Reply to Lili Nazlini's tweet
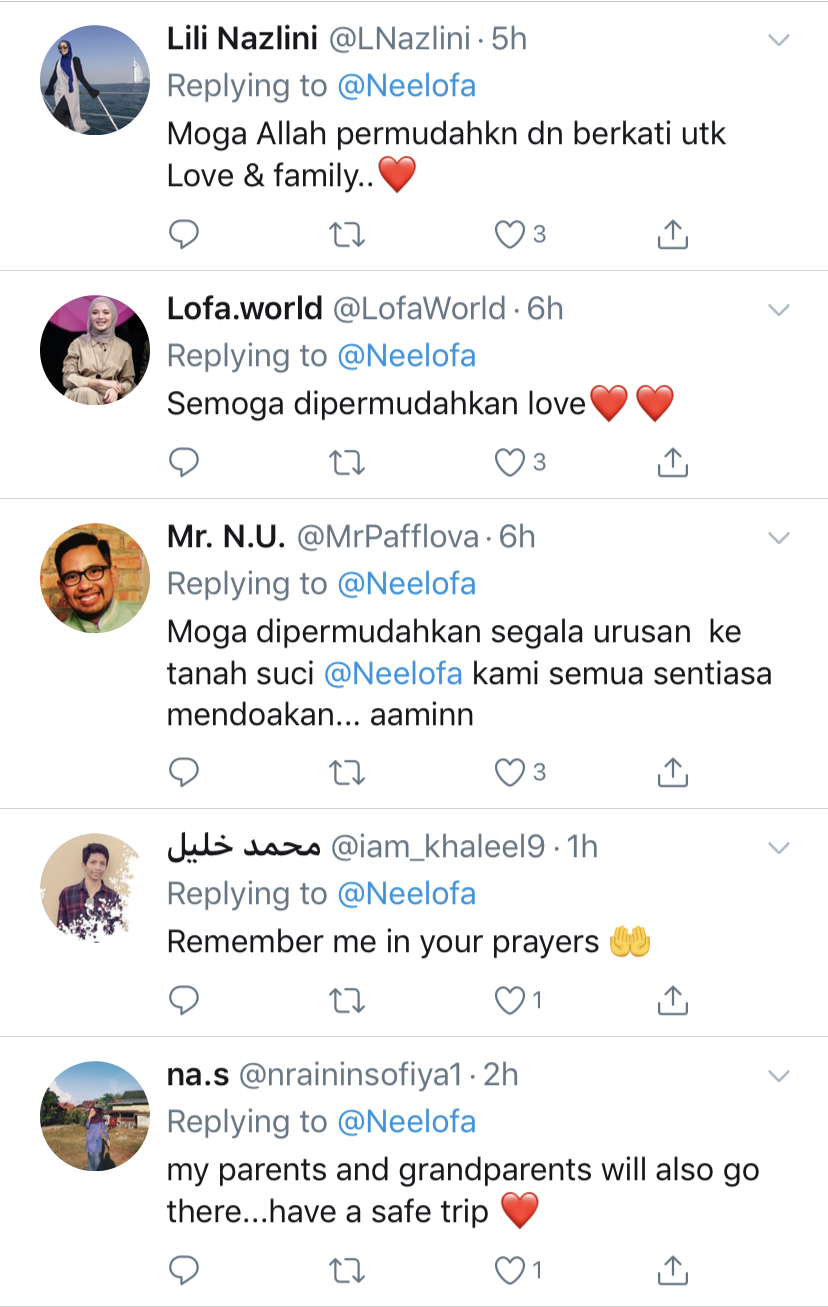 183,234
